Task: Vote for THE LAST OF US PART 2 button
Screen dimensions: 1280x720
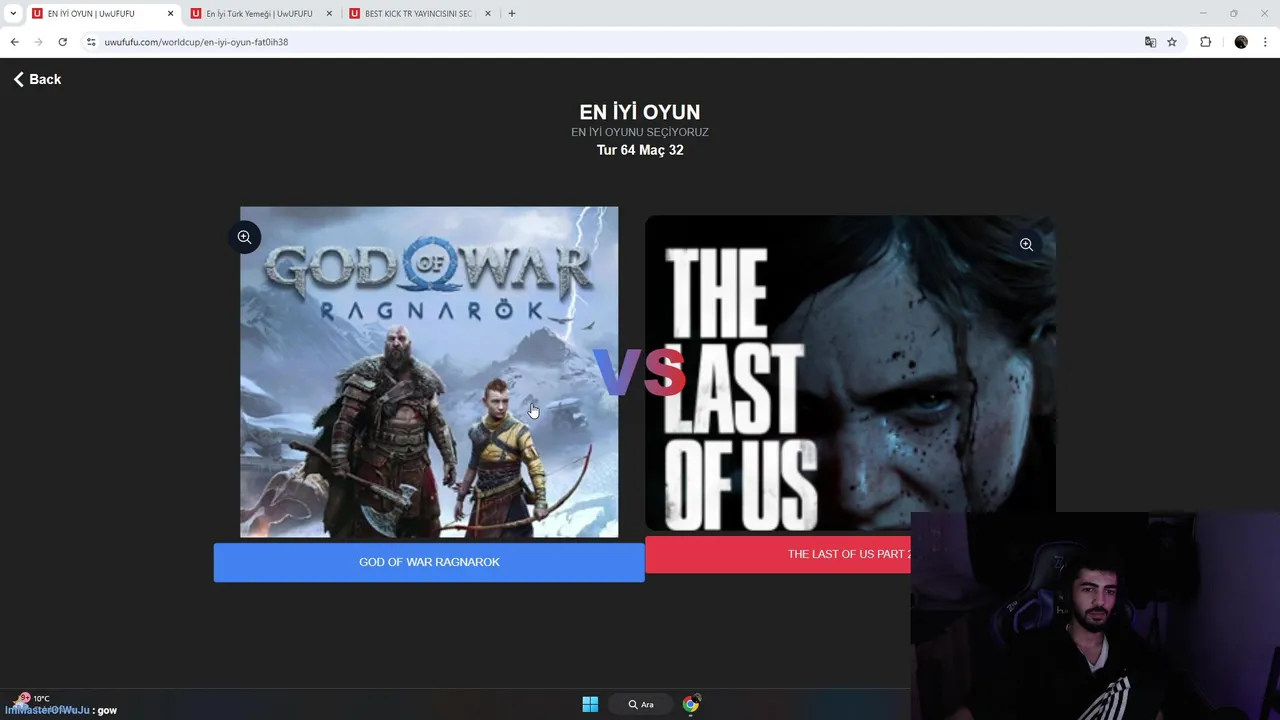Action: (778, 554)
